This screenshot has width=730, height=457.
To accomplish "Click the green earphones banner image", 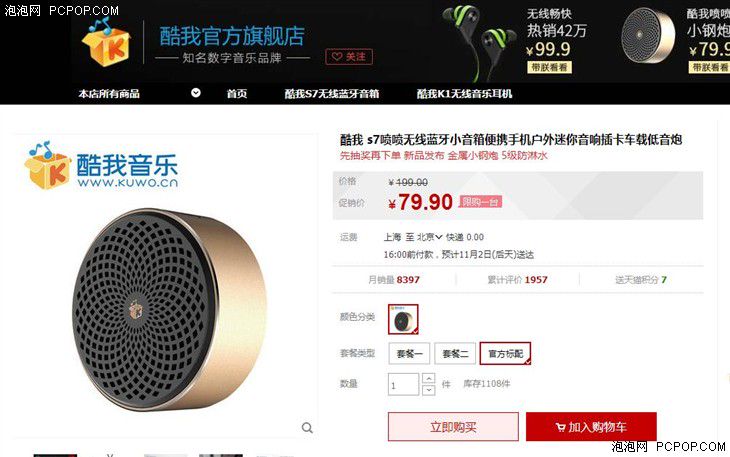I will (x=478, y=42).
